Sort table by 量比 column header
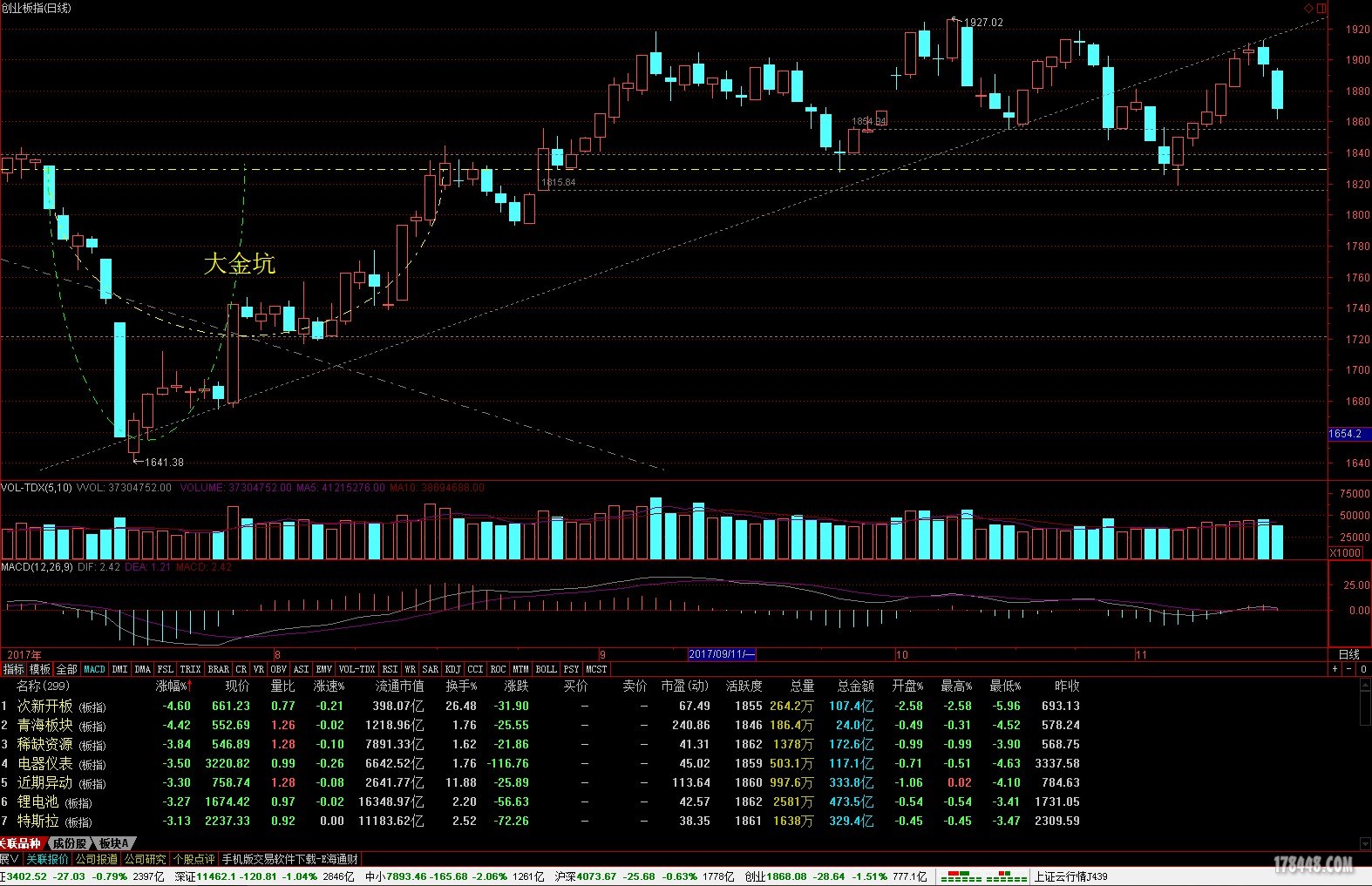The width and height of the screenshot is (1372, 886). pos(282,686)
